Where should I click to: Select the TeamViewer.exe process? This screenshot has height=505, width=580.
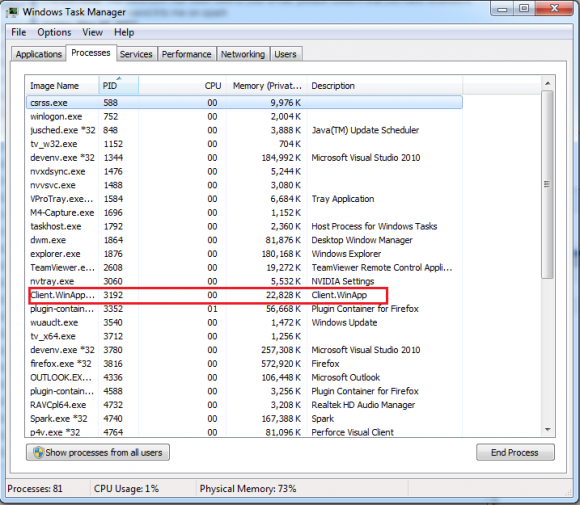244,267
